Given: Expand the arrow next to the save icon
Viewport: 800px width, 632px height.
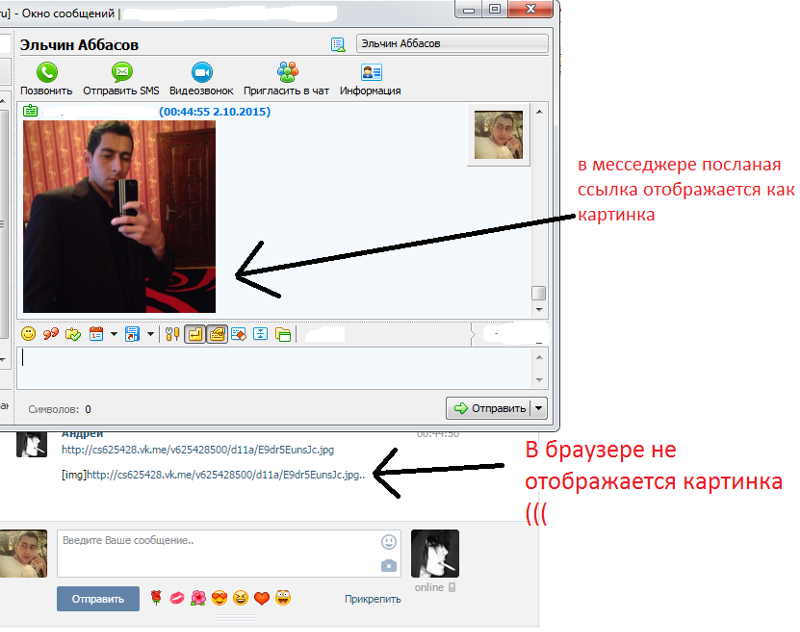Looking at the screenshot, I should tap(151, 334).
